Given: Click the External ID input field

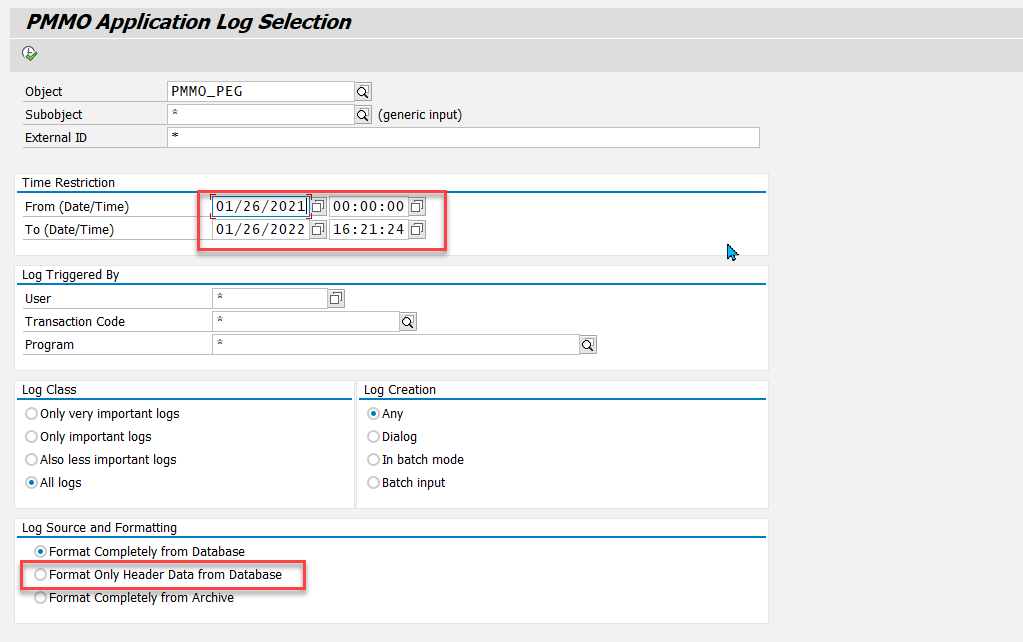Looking at the screenshot, I should 463,138.
